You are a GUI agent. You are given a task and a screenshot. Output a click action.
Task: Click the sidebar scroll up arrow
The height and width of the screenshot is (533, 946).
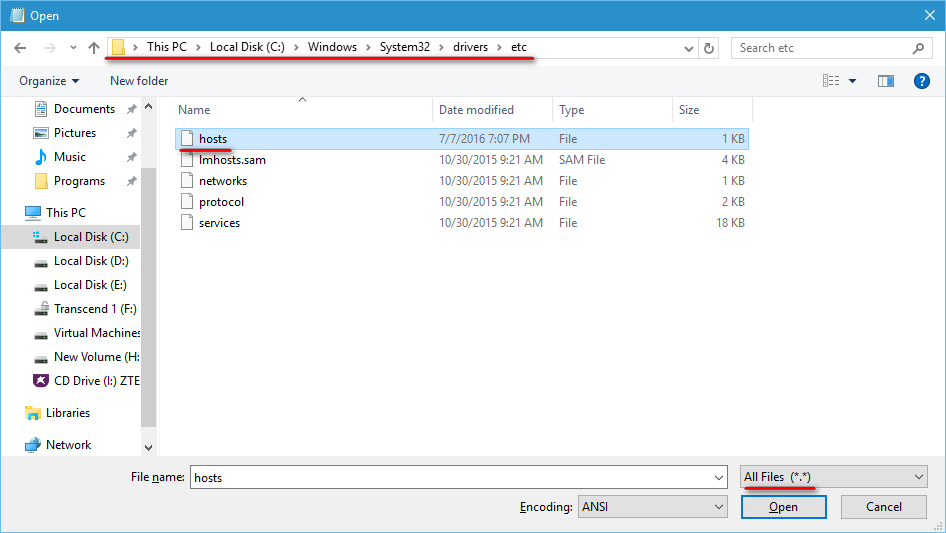point(148,106)
